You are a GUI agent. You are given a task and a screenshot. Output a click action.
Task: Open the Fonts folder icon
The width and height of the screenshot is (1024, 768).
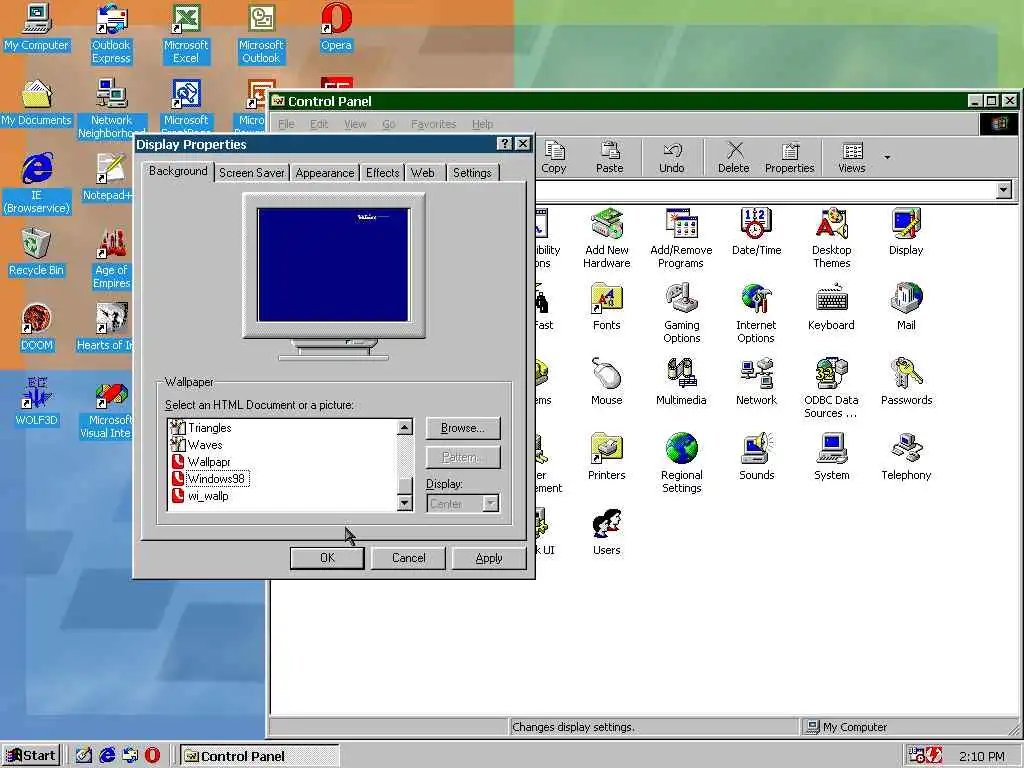click(607, 306)
